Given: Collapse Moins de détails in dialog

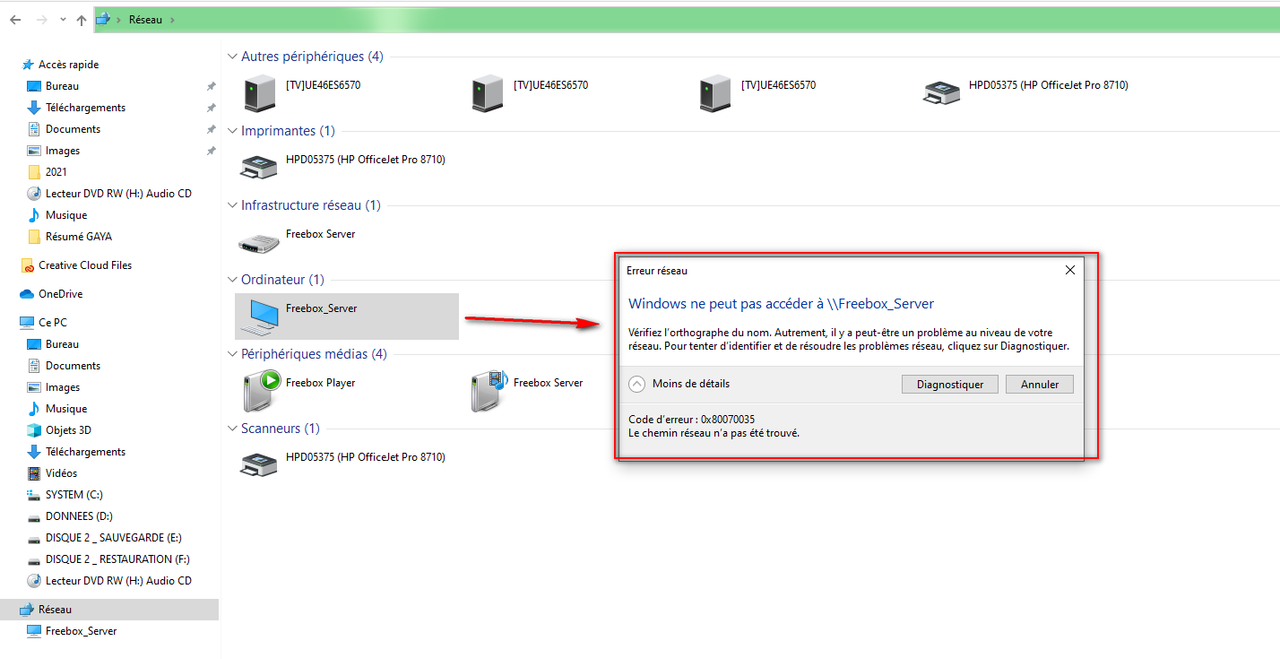Looking at the screenshot, I should pos(637,384).
